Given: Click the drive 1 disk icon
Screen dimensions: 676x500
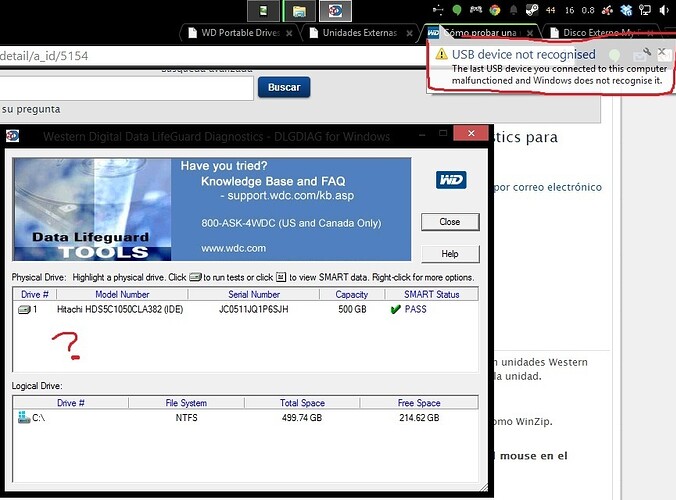Looking at the screenshot, I should coord(24,309).
